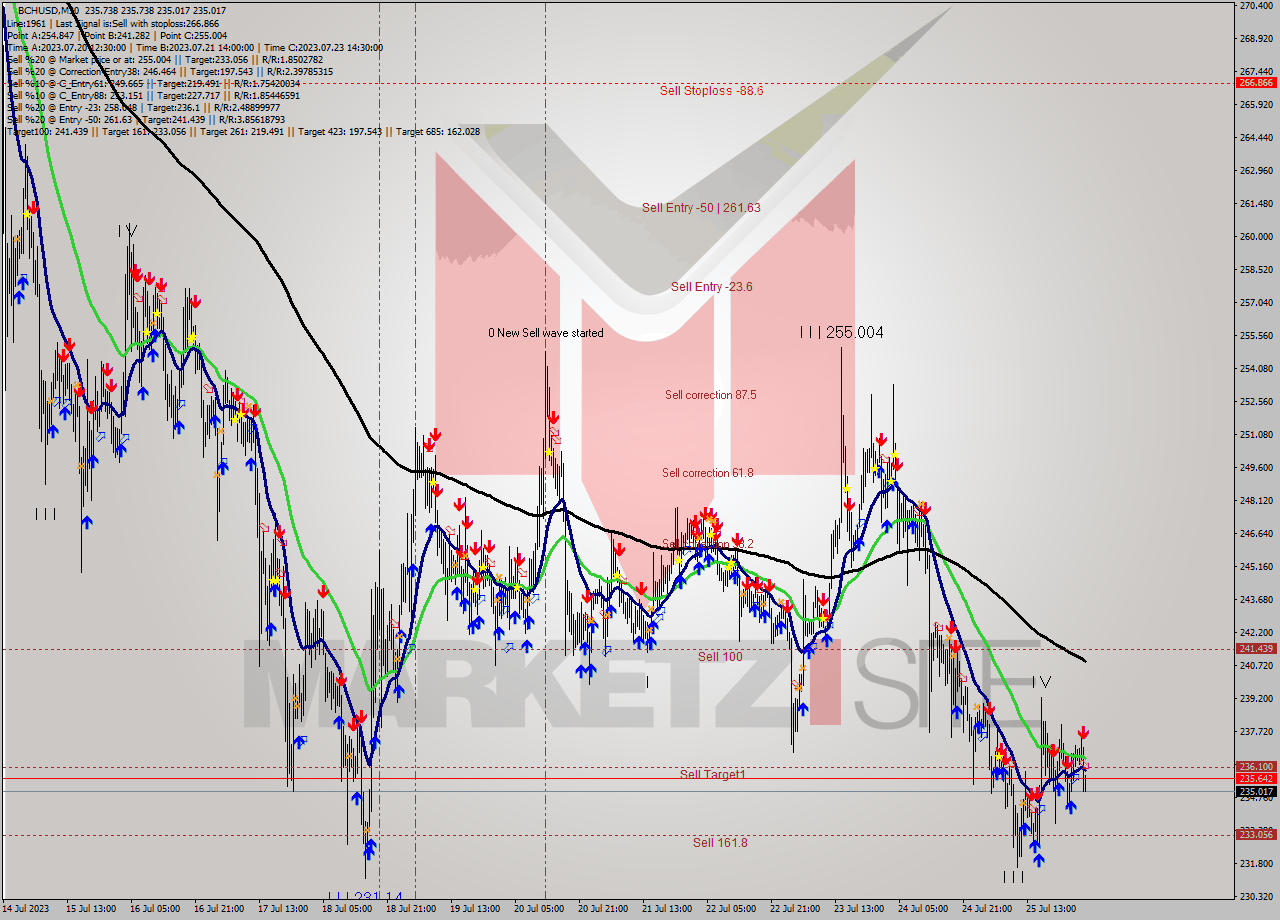Click the 231.800 price axis value
Screen dimensions: 1280x920
1255,864
